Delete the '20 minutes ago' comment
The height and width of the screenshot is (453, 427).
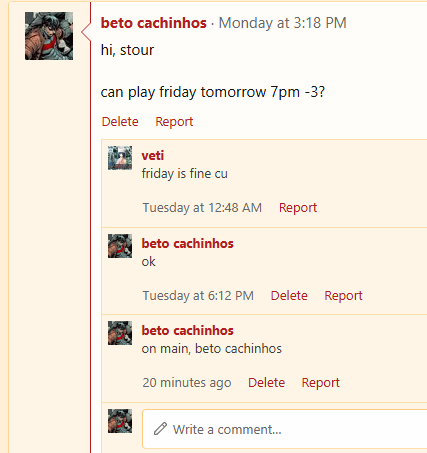[266, 383]
